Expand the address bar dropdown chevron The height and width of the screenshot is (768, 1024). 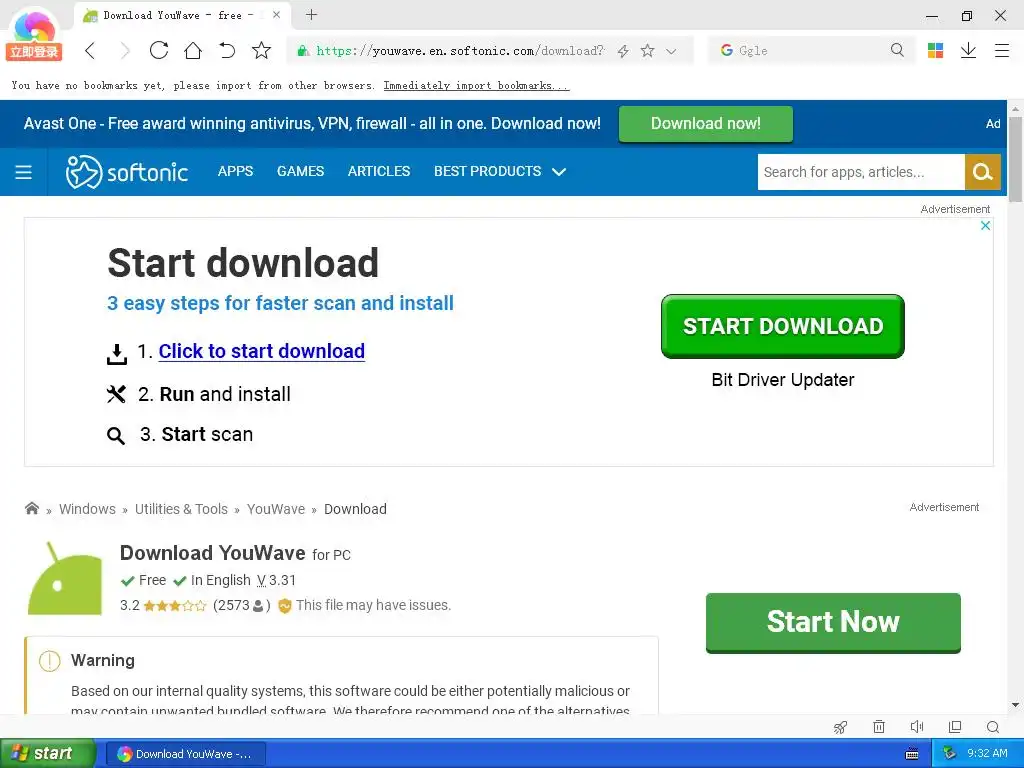click(671, 51)
